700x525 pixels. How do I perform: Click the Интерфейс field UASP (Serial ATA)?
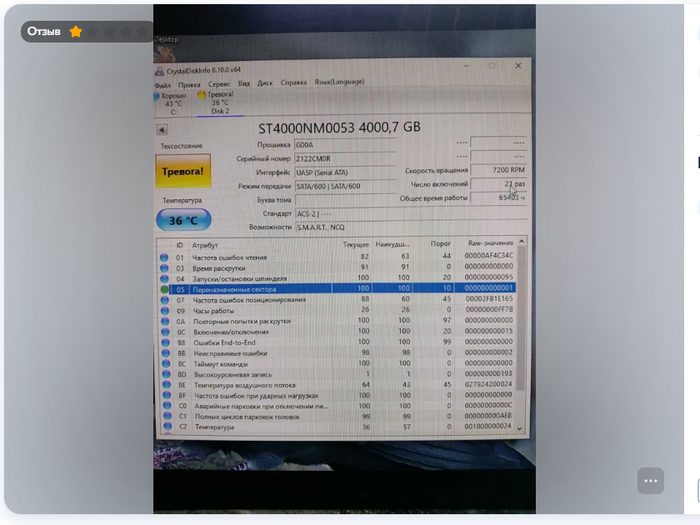(345, 172)
